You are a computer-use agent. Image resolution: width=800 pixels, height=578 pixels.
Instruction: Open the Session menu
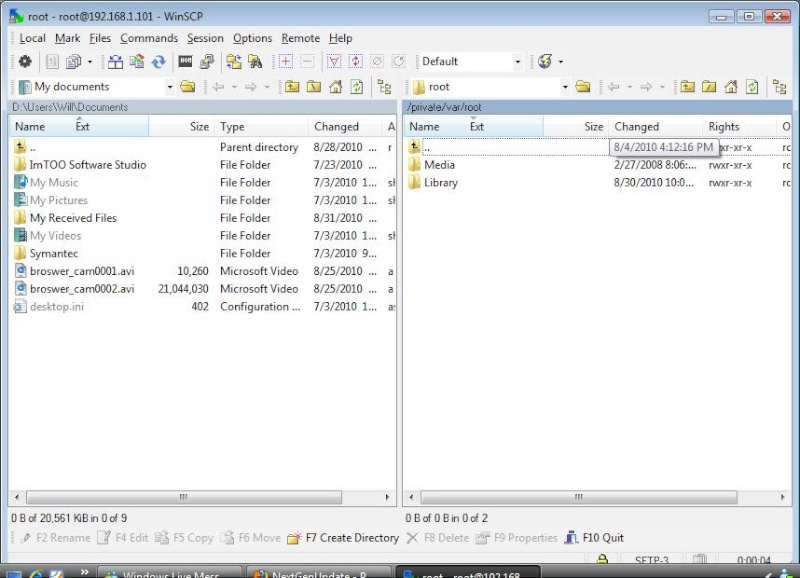click(x=205, y=38)
